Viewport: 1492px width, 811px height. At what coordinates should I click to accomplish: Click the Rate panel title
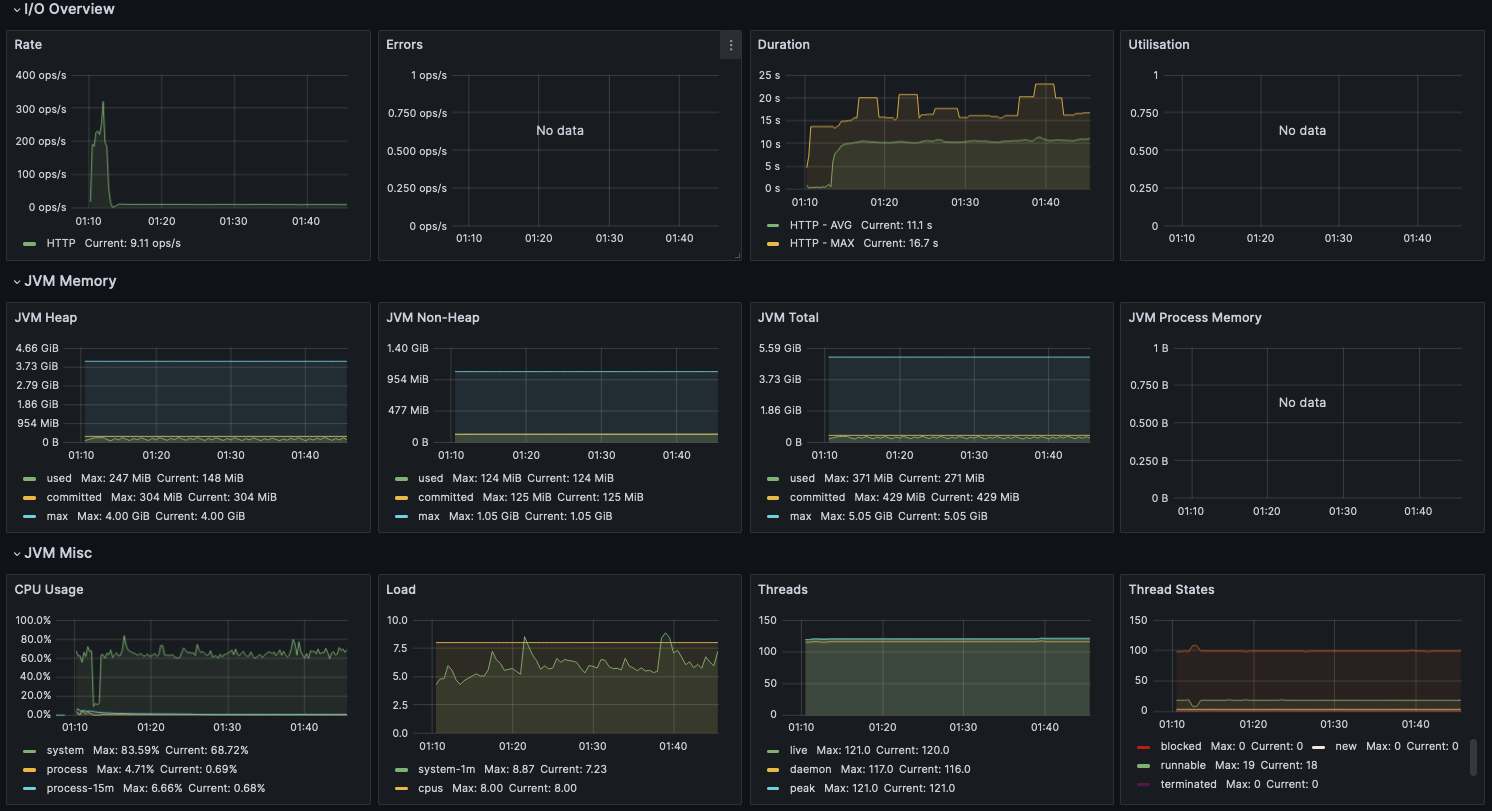[28, 45]
